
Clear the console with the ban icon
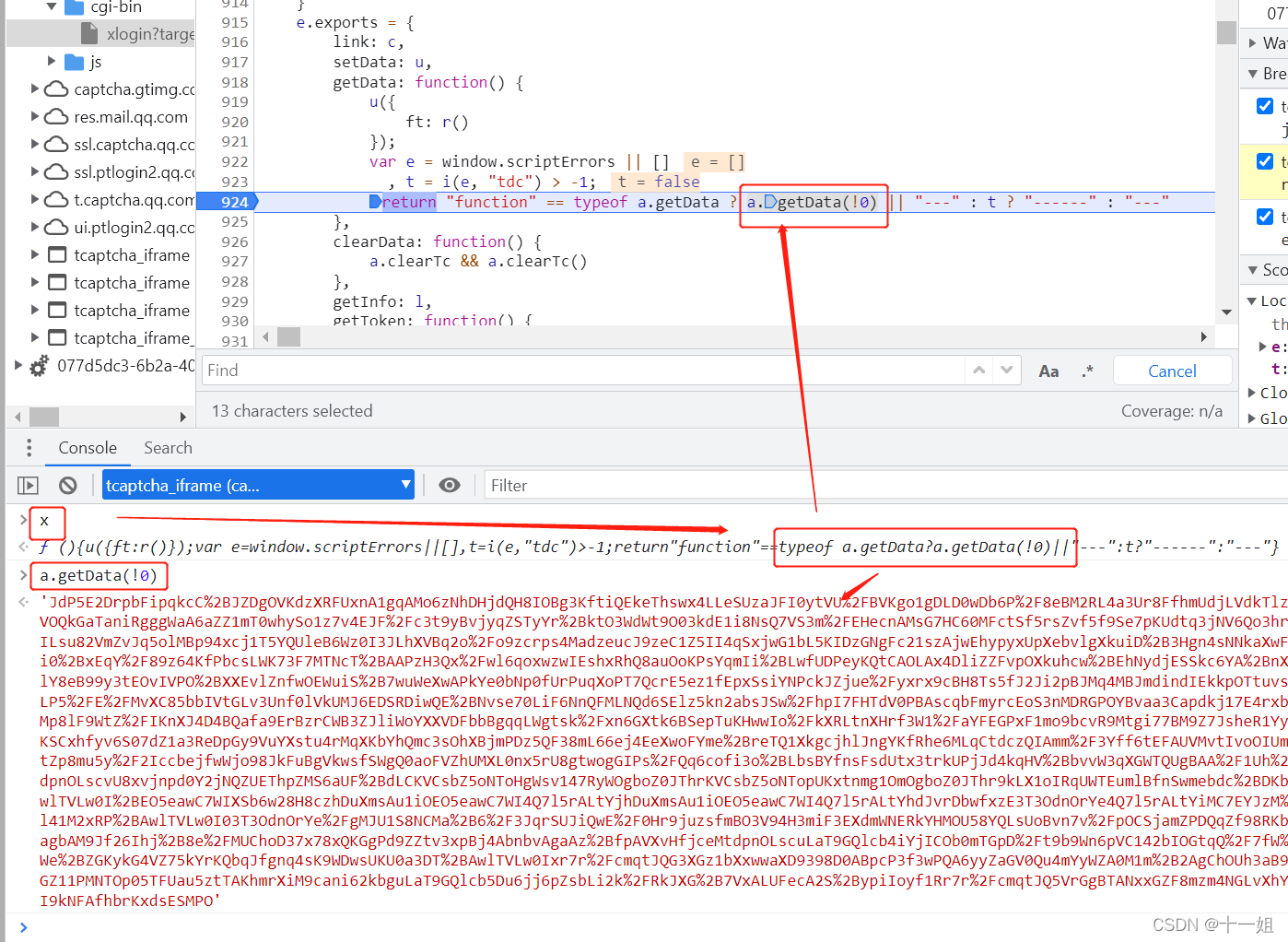click(67, 485)
